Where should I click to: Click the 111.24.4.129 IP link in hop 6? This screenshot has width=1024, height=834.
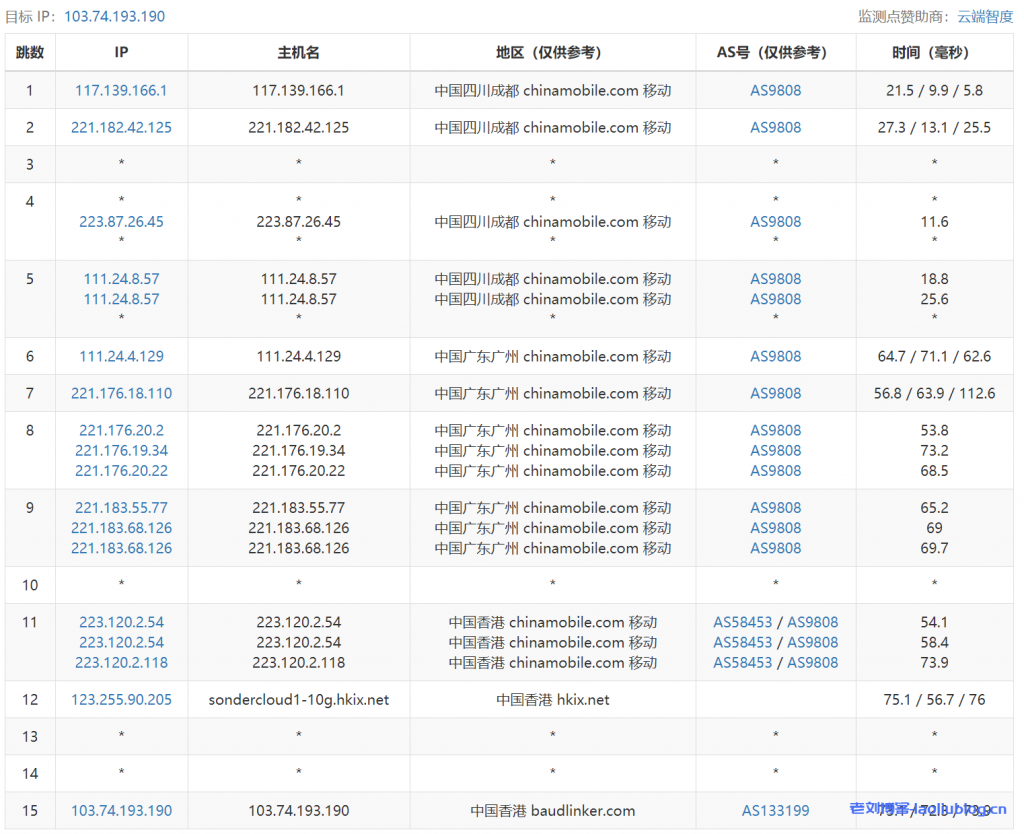point(121,356)
